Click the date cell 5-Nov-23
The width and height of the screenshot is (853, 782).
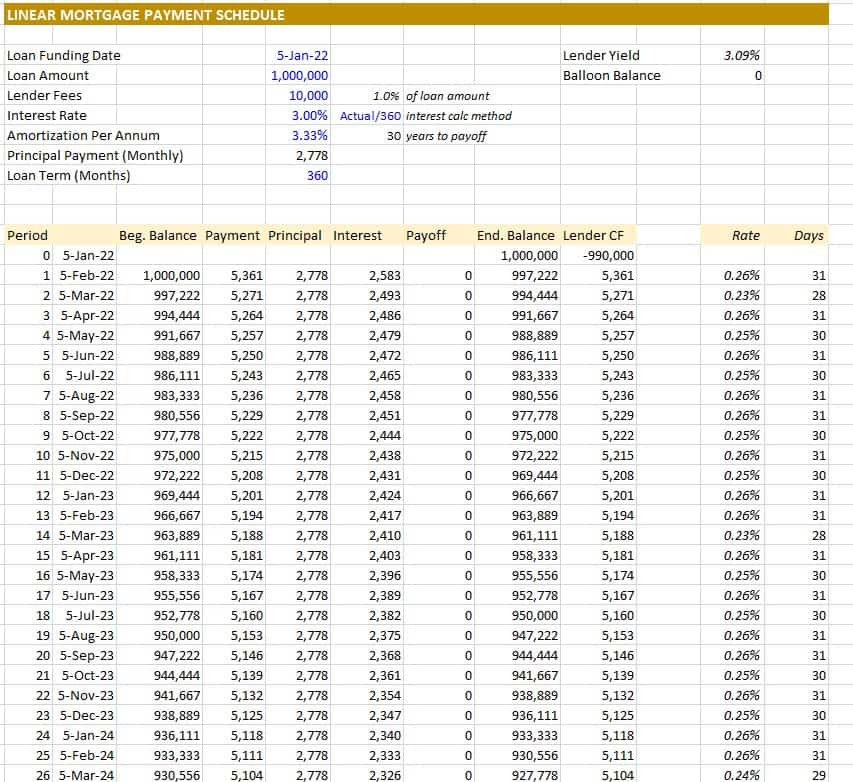coord(86,696)
